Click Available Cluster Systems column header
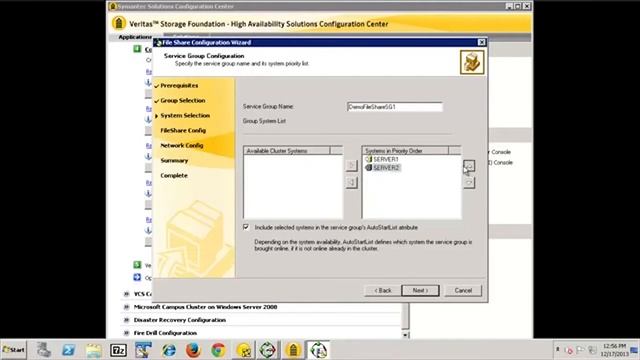640x360 pixels. pos(287,151)
